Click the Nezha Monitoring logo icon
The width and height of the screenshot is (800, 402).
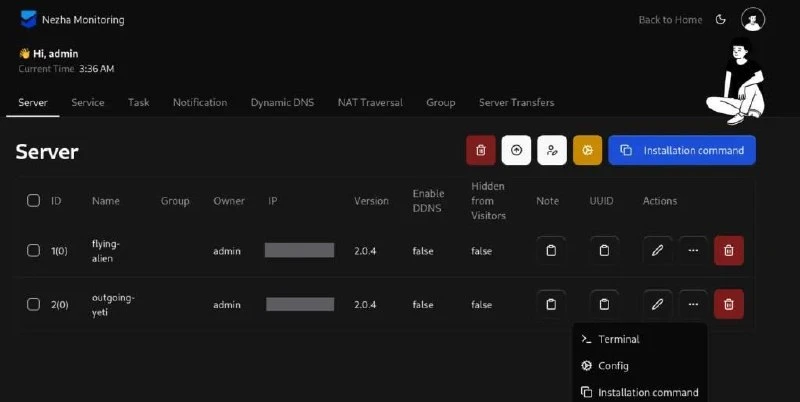click(x=28, y=19)
